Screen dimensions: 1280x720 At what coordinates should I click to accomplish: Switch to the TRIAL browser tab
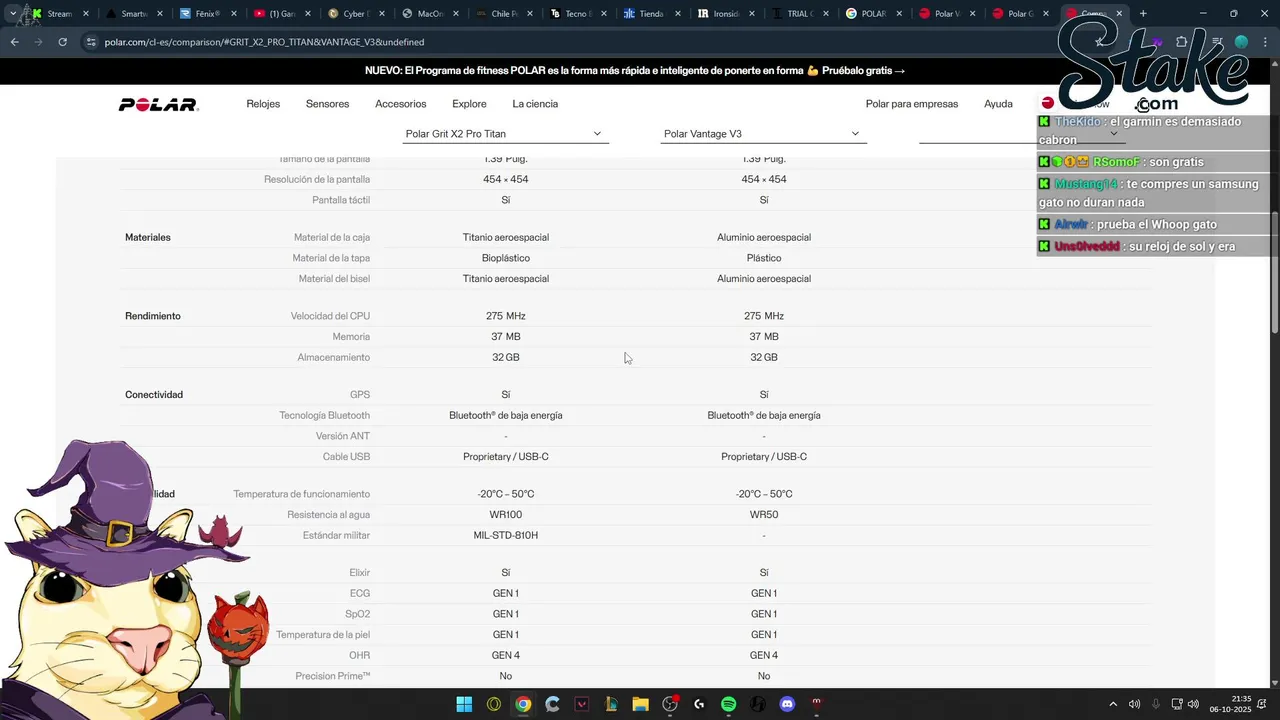tap(800, 14)
